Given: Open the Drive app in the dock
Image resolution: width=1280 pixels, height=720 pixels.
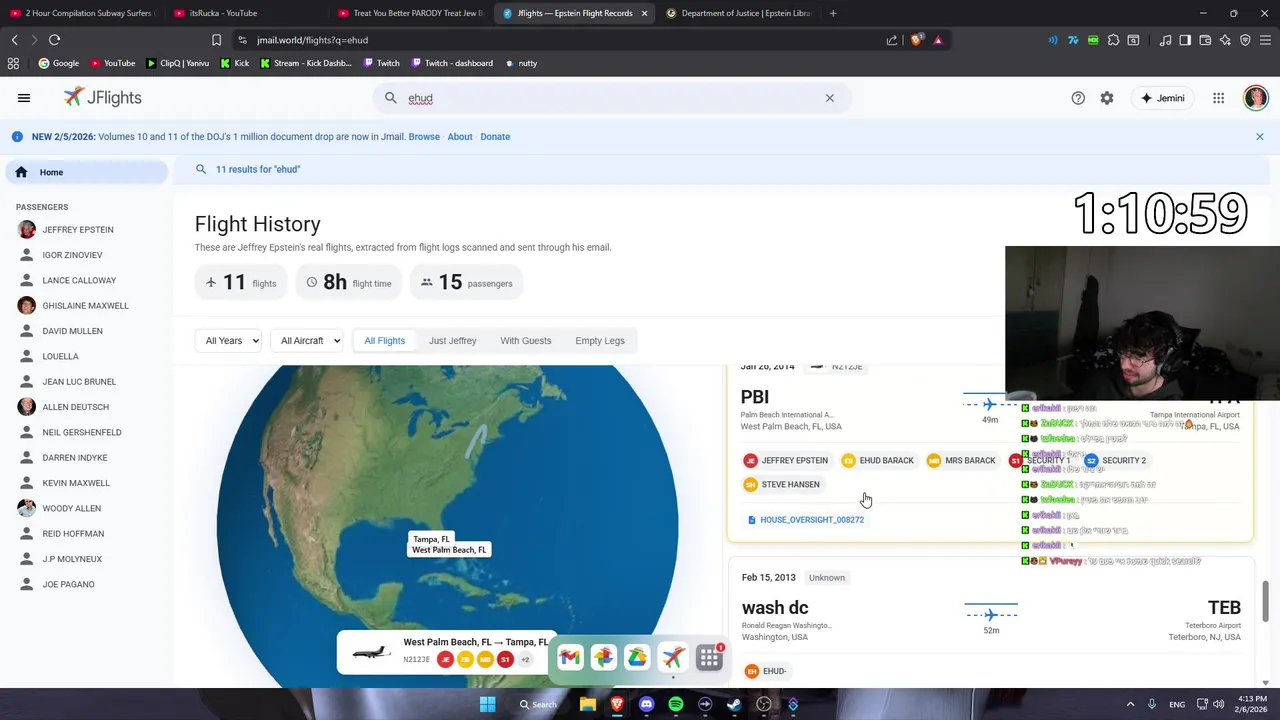Looking at the screenshot, I should pyautogui.click(x=637, y=657).
